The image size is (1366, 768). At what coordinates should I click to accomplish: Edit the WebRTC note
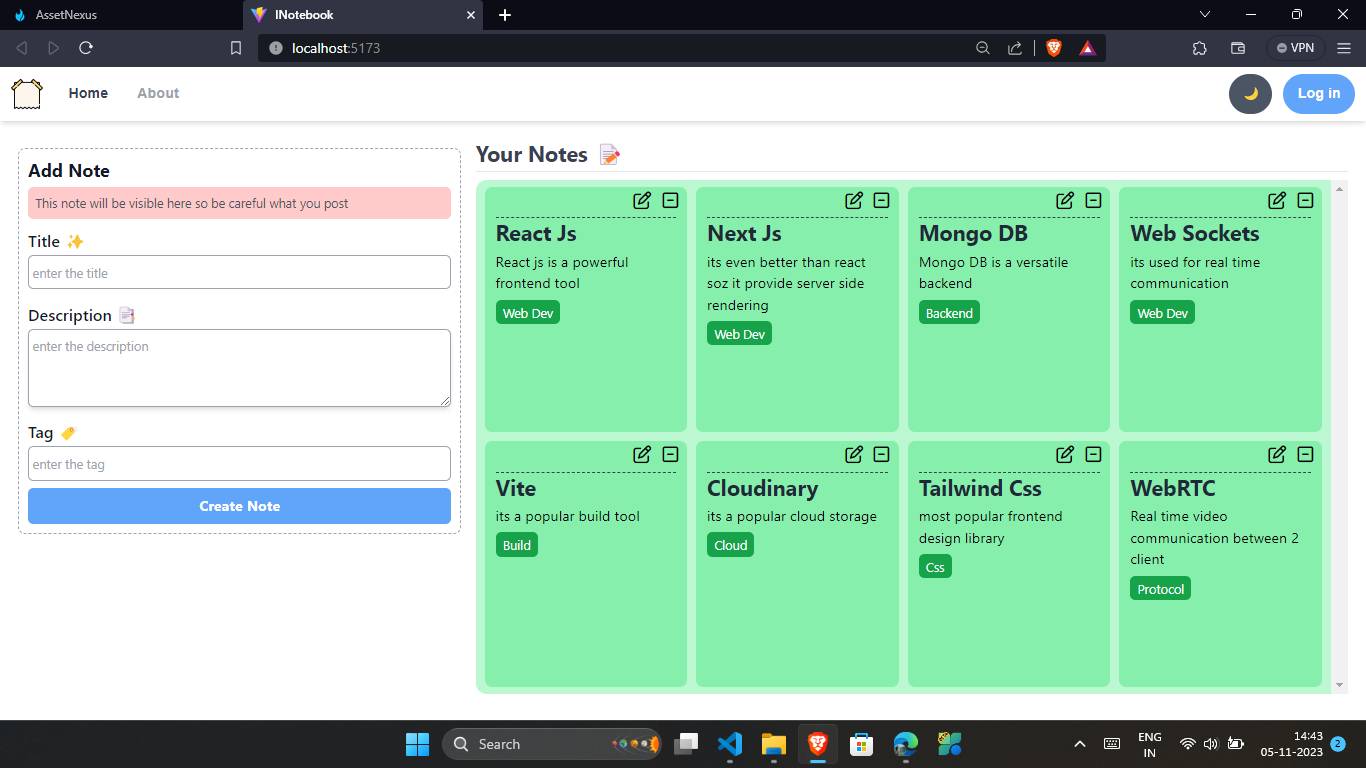[1277, 454]
